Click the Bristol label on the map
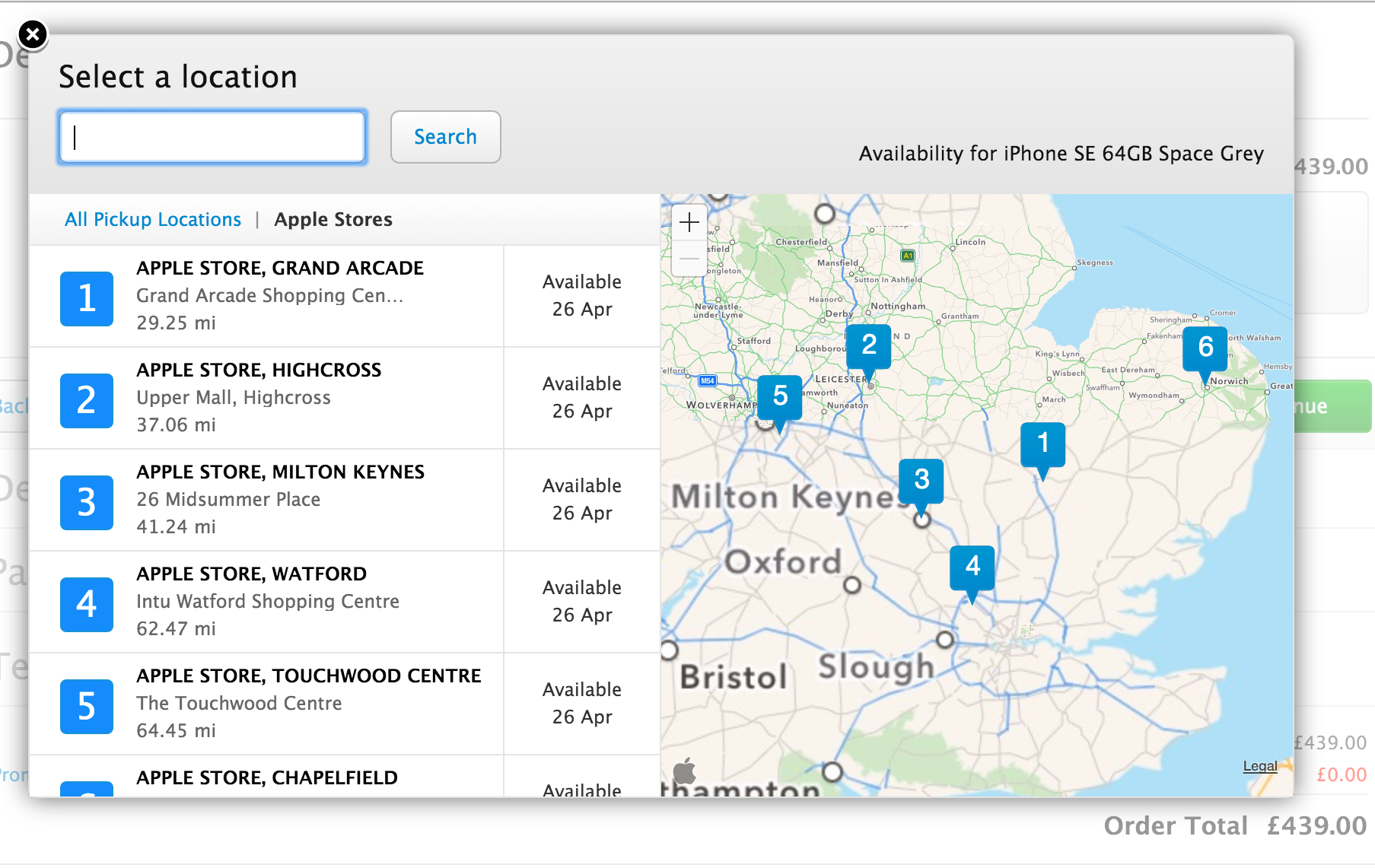 (734, 677)
